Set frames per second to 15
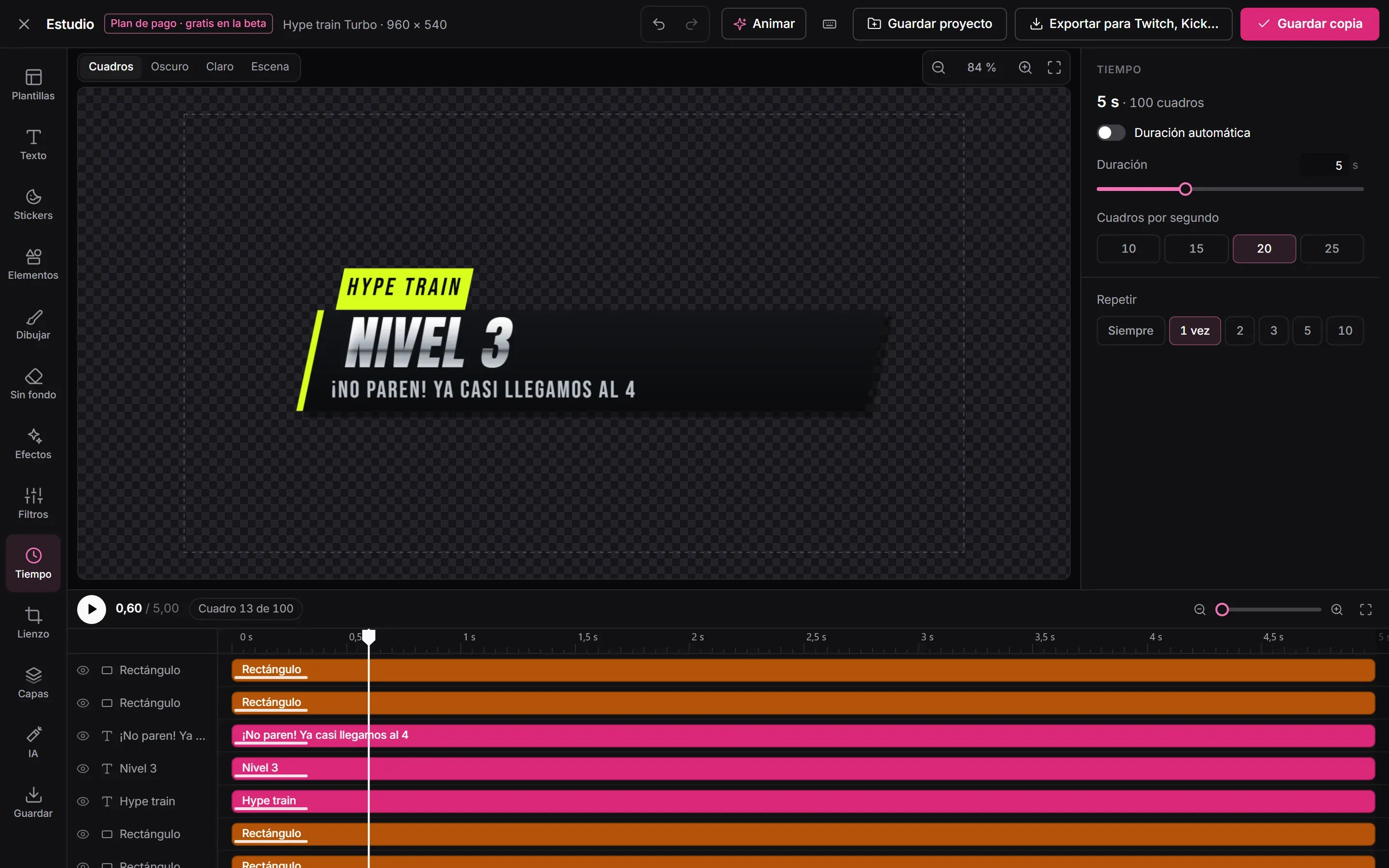1389x868 pixels. tap(1196, 248)
